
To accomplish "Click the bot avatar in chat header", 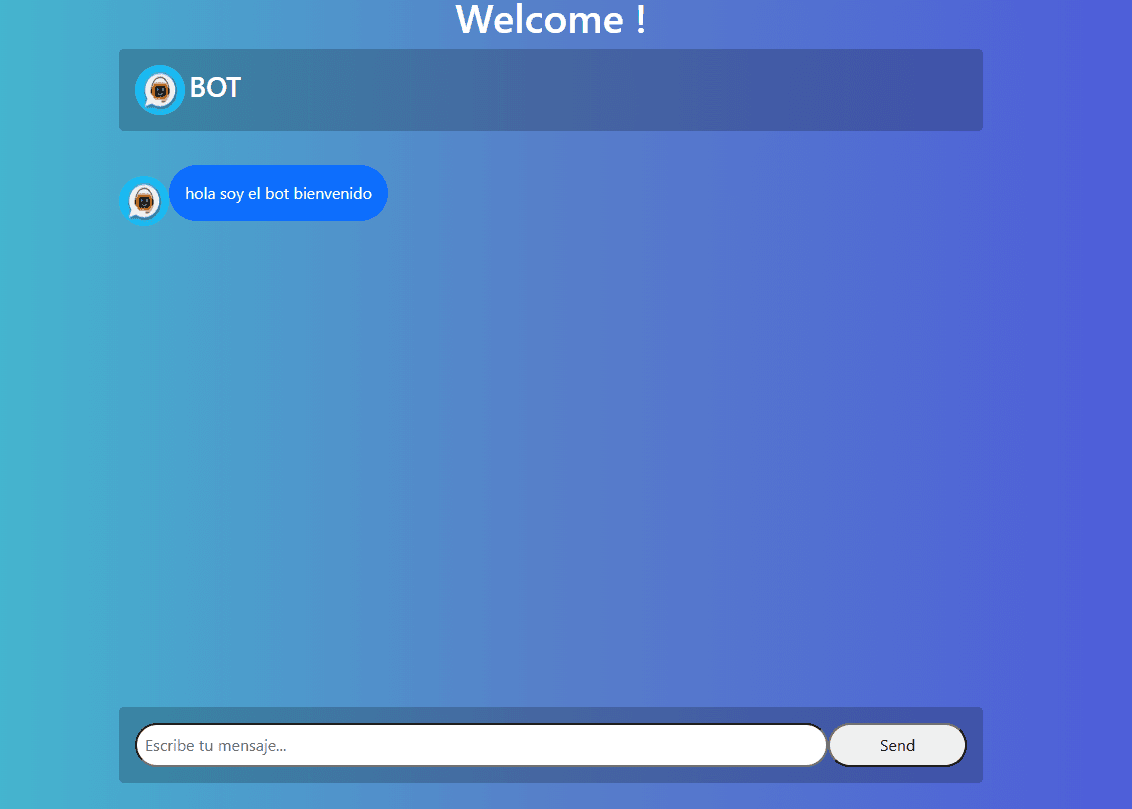I will point(159,90).
